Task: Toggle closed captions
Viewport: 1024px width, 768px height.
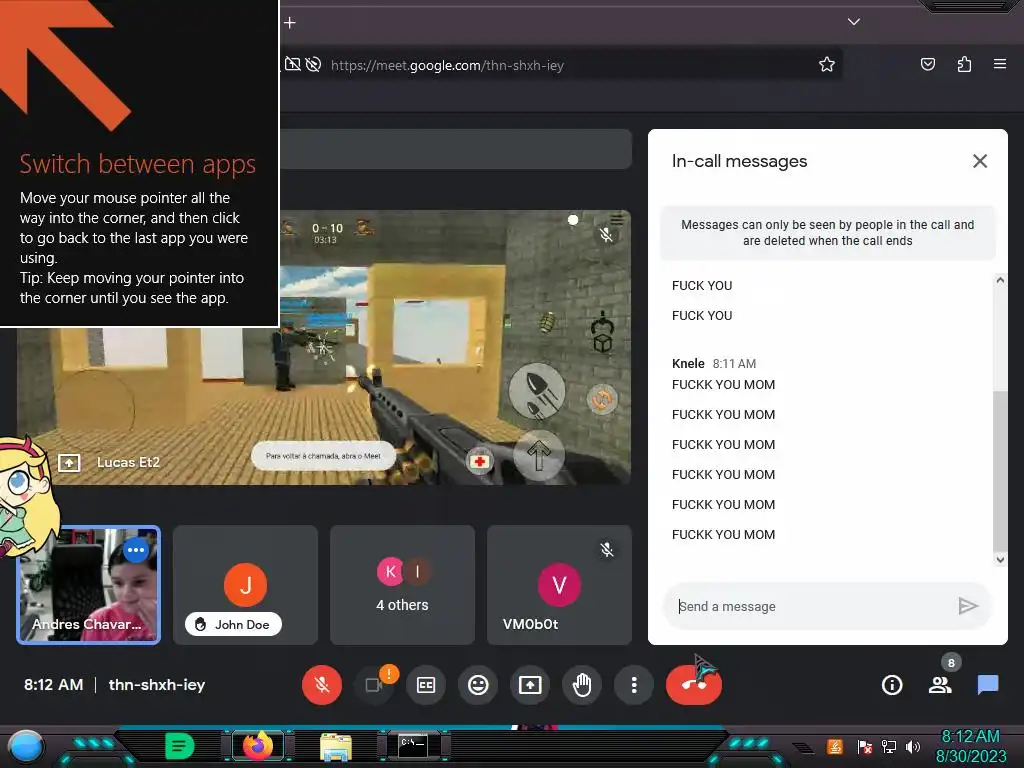Action: 426,684
